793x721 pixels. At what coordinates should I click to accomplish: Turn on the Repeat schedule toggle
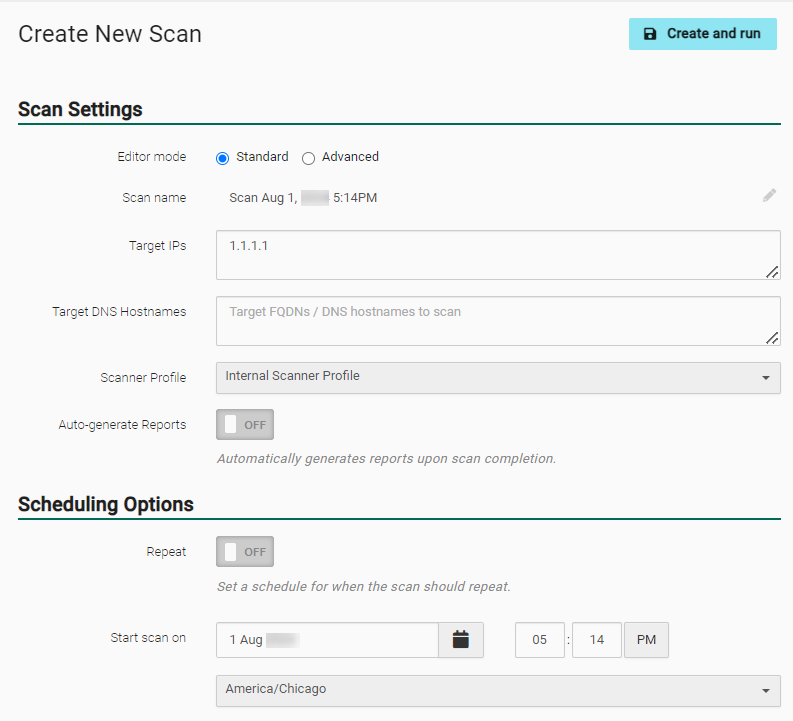[x=244, y=552]
